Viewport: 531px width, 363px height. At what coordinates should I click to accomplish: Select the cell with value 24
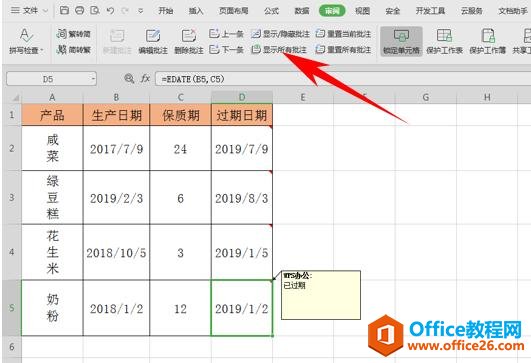180,148
